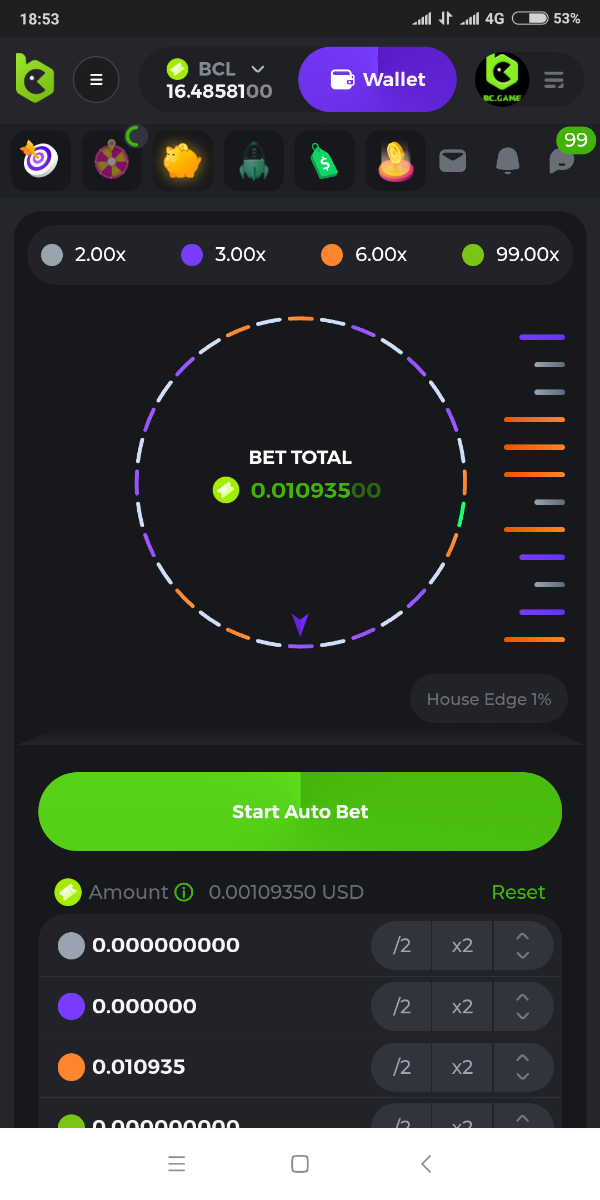600x1200 pixels.
Task: Open the rocket crash game icon
Action: coord(253,160)
